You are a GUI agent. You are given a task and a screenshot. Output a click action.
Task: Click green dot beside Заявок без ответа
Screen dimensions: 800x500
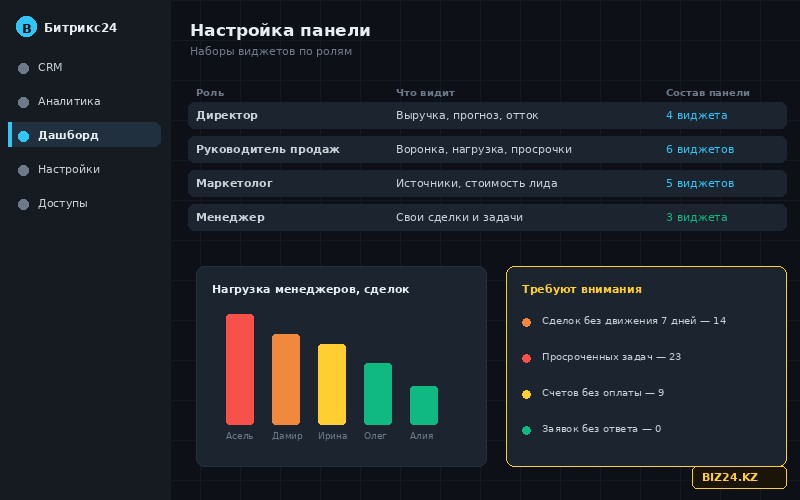pos(527,430)
